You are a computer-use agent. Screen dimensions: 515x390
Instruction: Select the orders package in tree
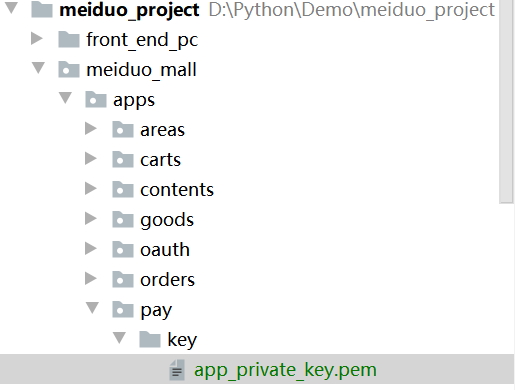167,280
